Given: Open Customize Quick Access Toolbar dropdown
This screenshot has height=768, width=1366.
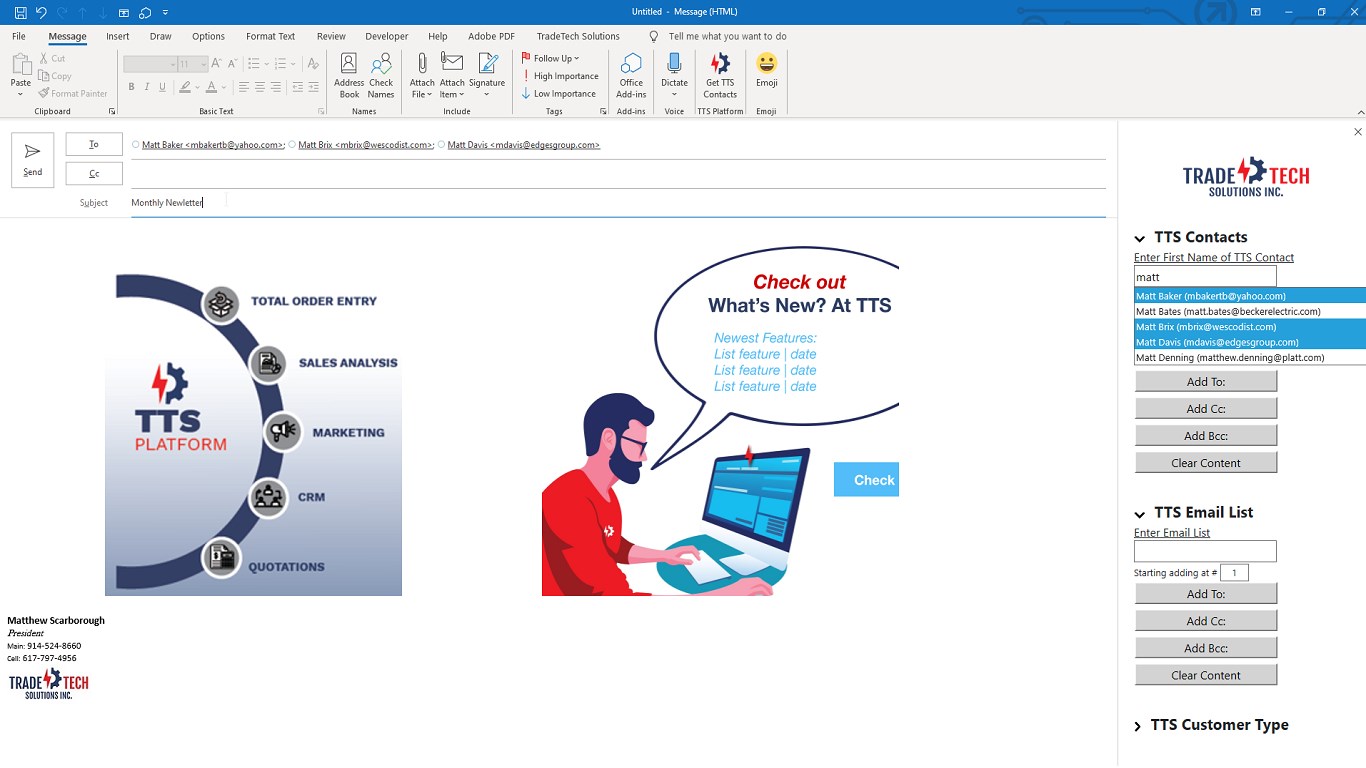Looking at the screenshot, I should tap(166, 12).
